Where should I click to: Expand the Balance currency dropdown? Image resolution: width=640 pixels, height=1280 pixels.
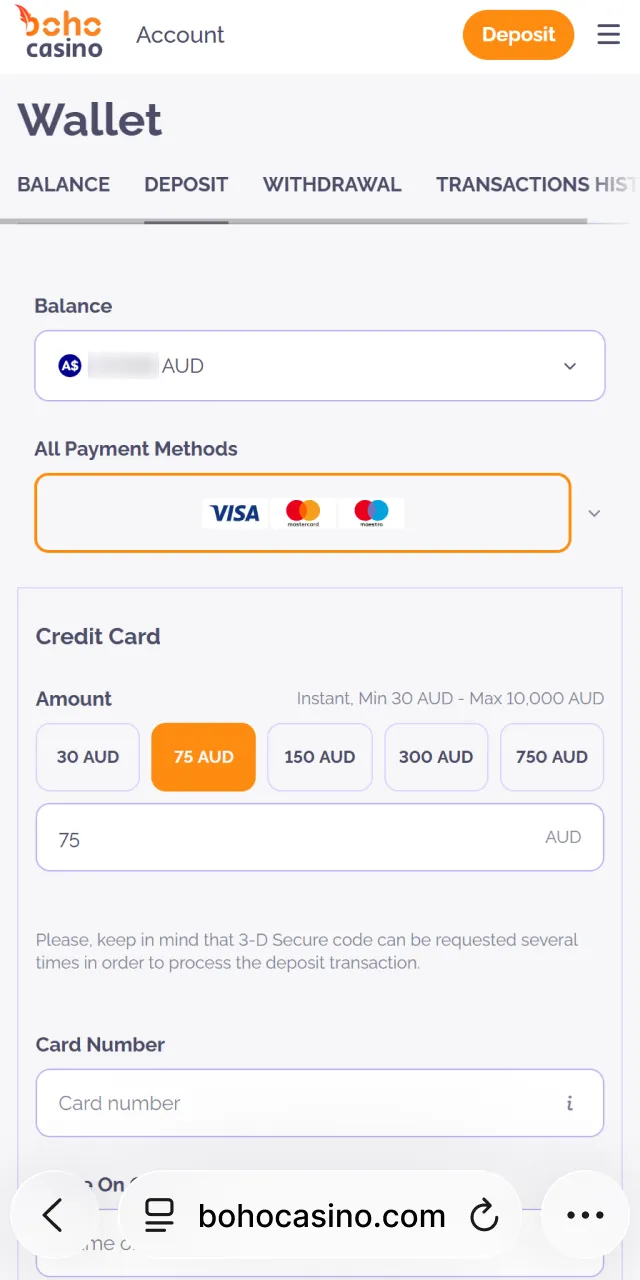click(570, 366)
